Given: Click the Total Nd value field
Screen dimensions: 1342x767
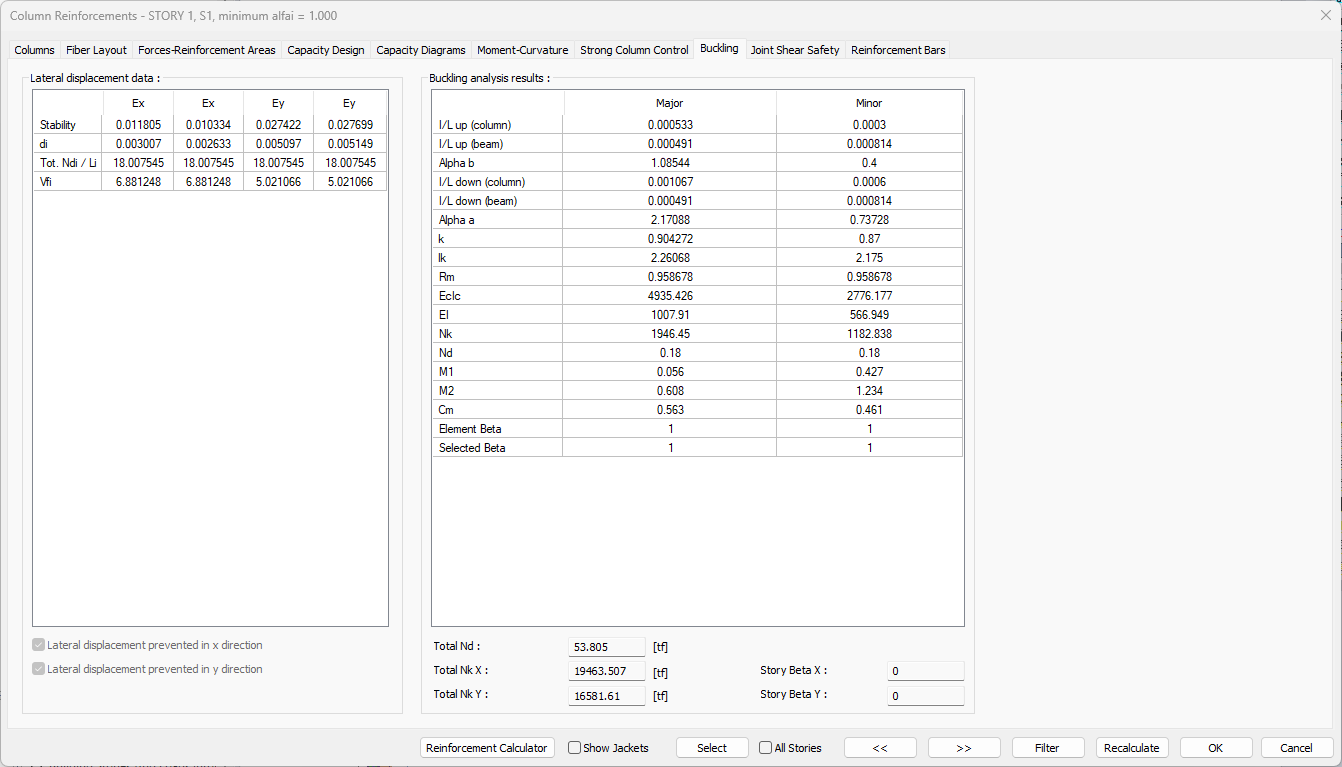Looking at the screenshot, I should pos(606,647).
